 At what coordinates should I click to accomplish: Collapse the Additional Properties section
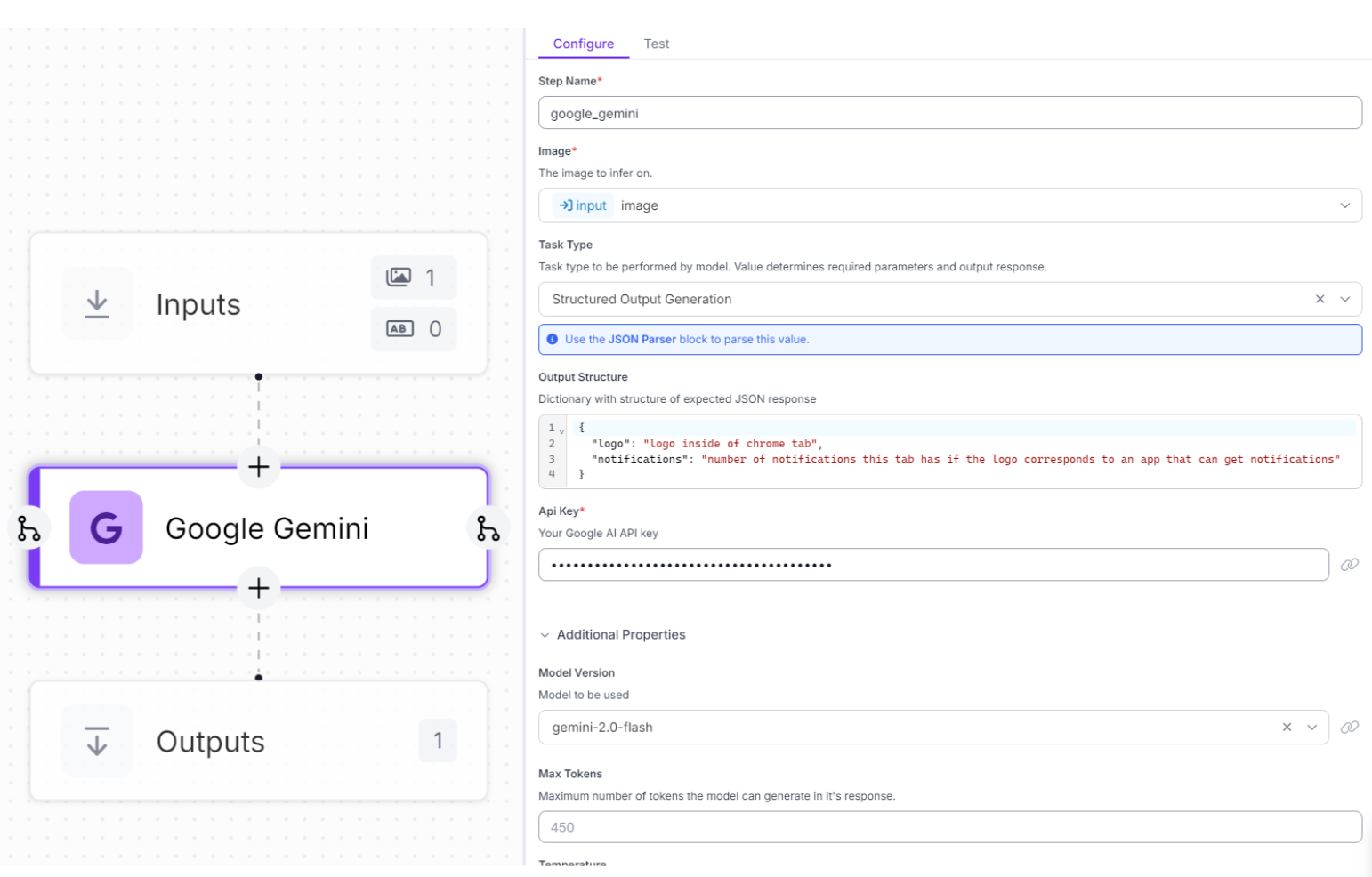click(x=545, y=635)
